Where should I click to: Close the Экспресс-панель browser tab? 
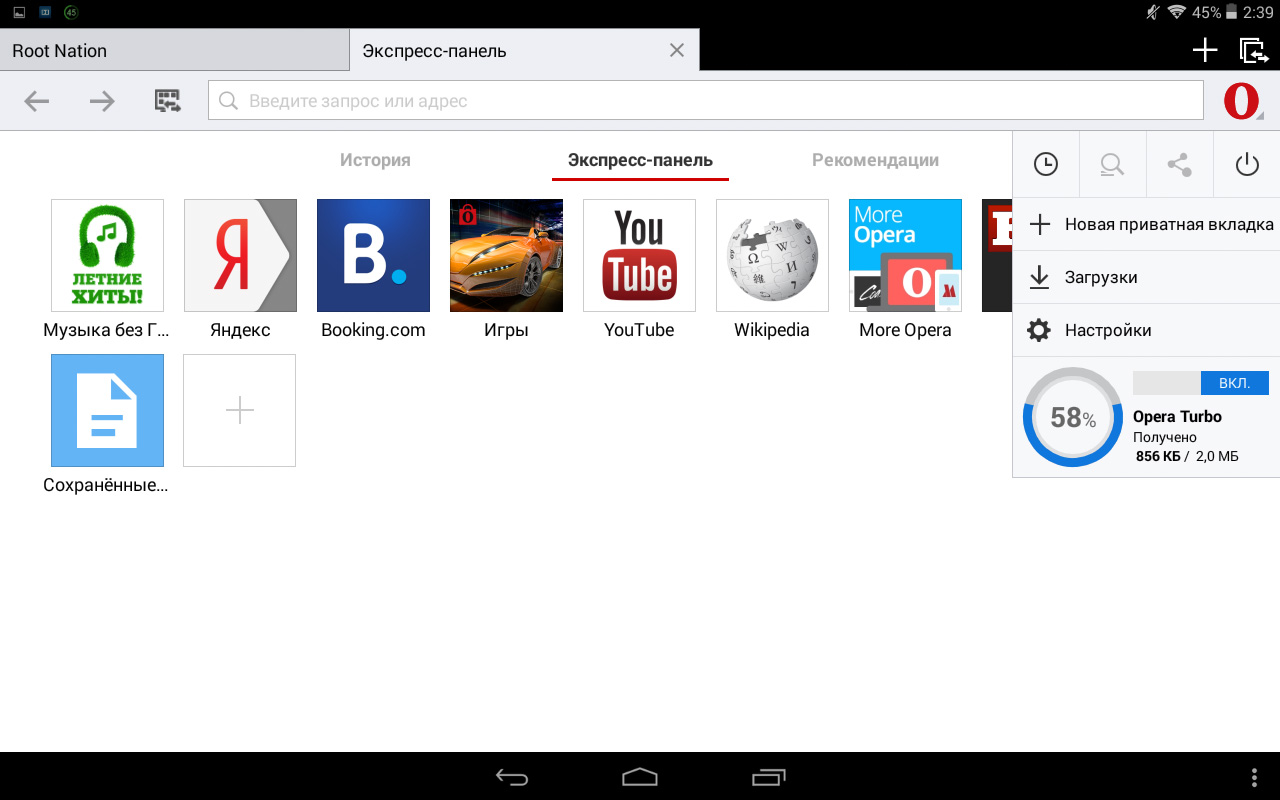tap(677, 50)
